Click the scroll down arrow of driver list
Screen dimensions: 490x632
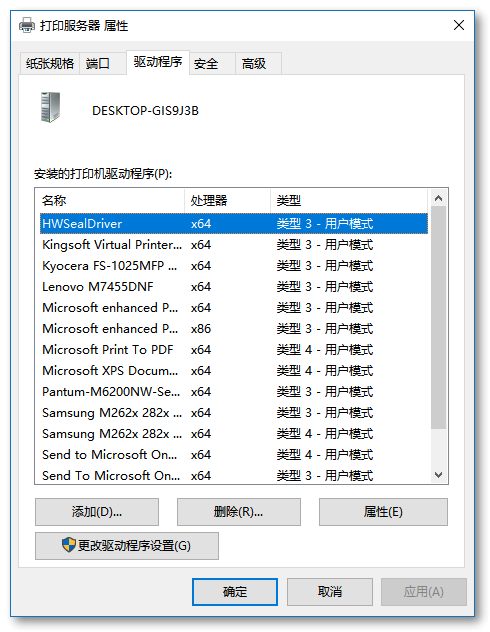click(x=438, y=475)
